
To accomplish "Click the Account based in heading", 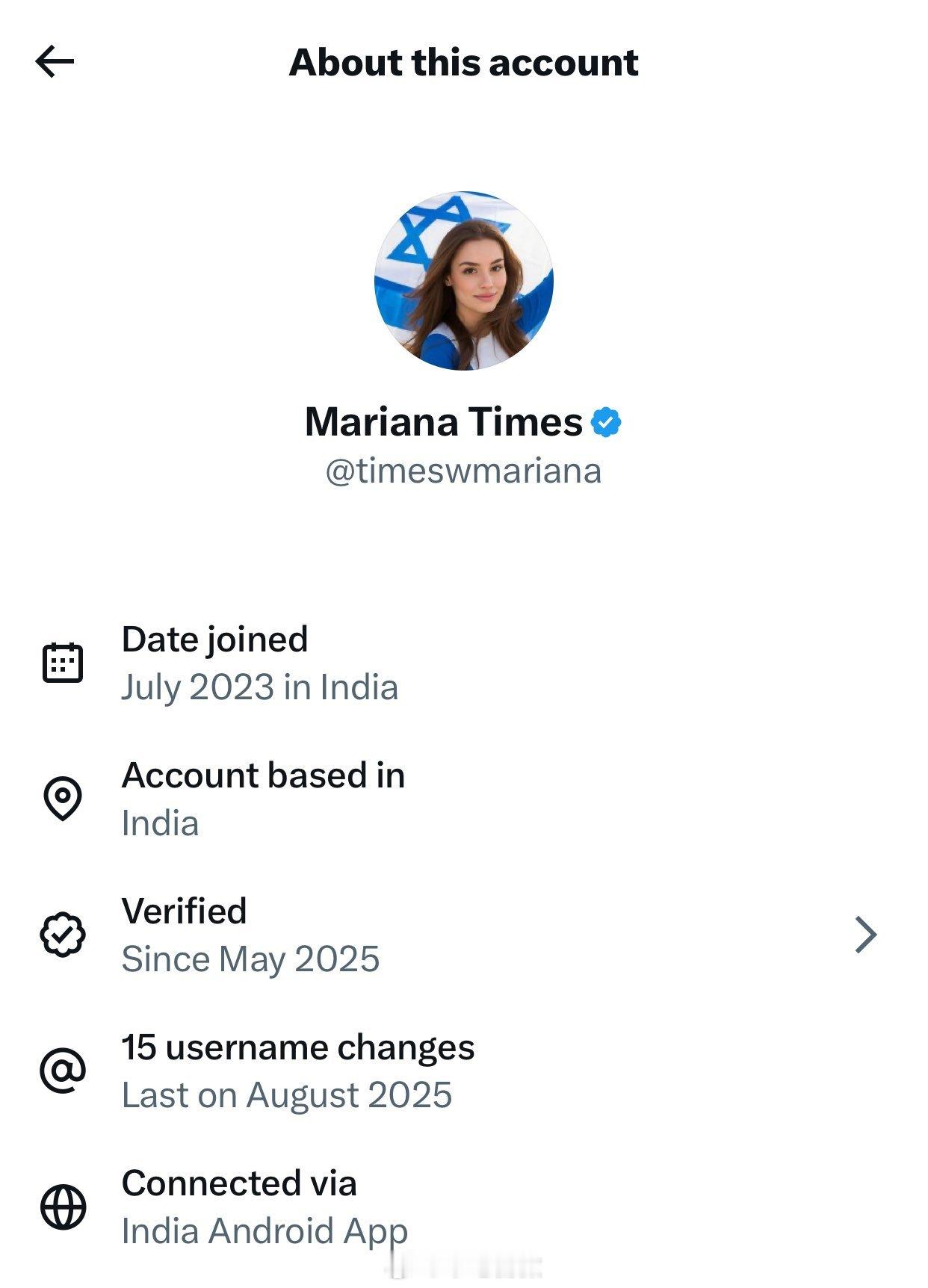I will click(x=263, y=775).
